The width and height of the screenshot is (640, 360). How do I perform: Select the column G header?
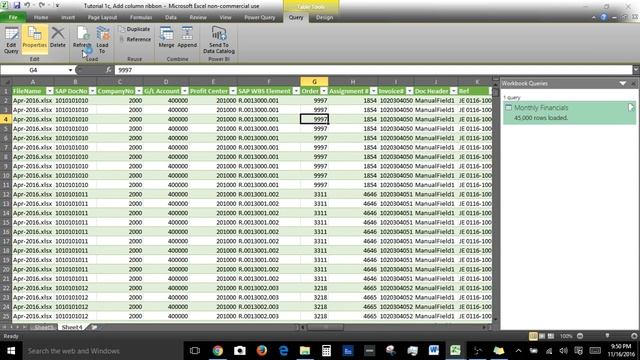click(314, 82)
